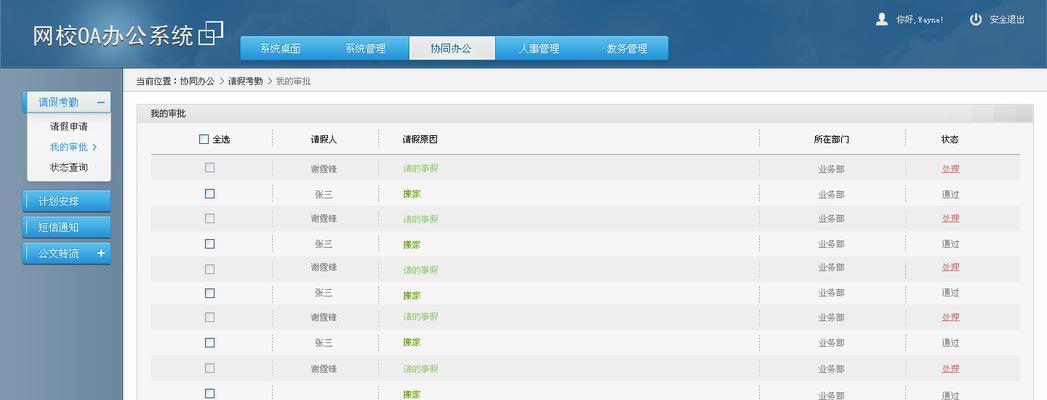Click the overlapping squares logo icon
This screenshot has width=1047, height=400.
[x=211, y=33]
